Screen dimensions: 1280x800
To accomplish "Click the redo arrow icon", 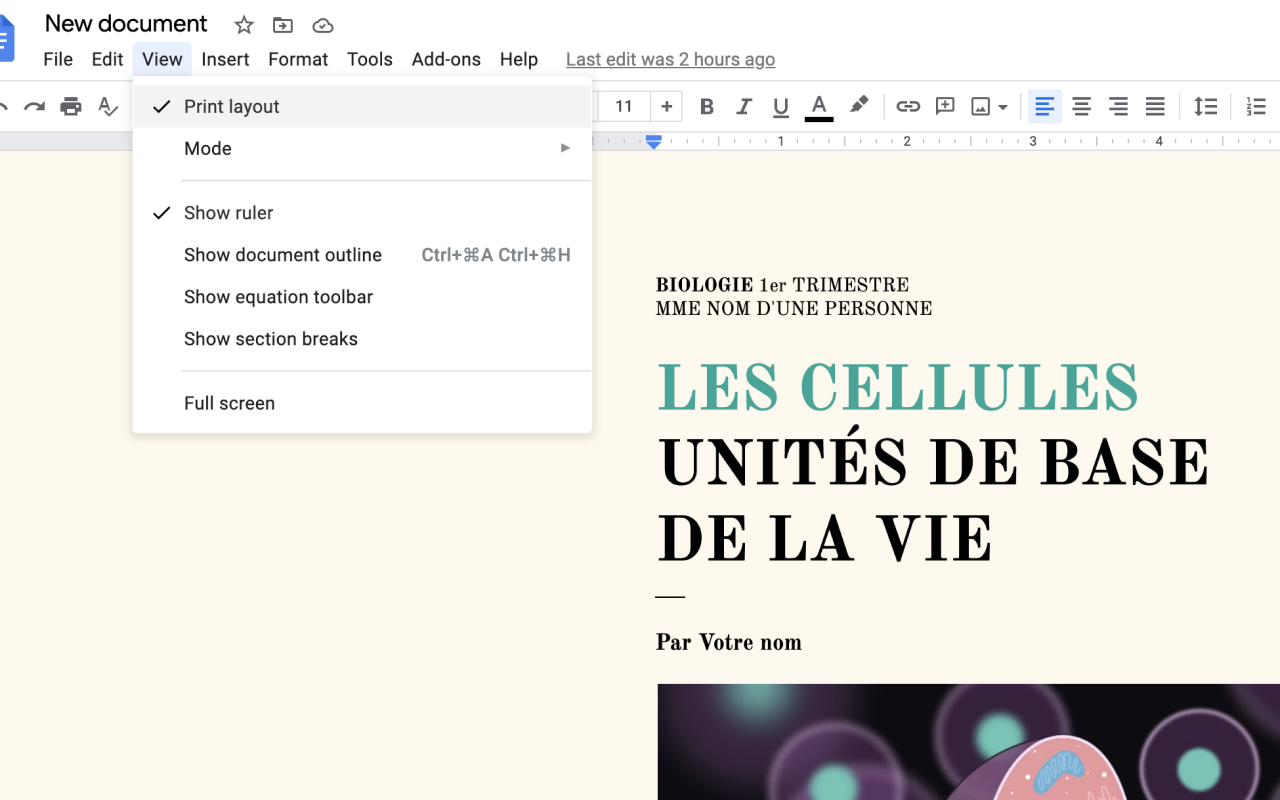I will coord(34,106).
